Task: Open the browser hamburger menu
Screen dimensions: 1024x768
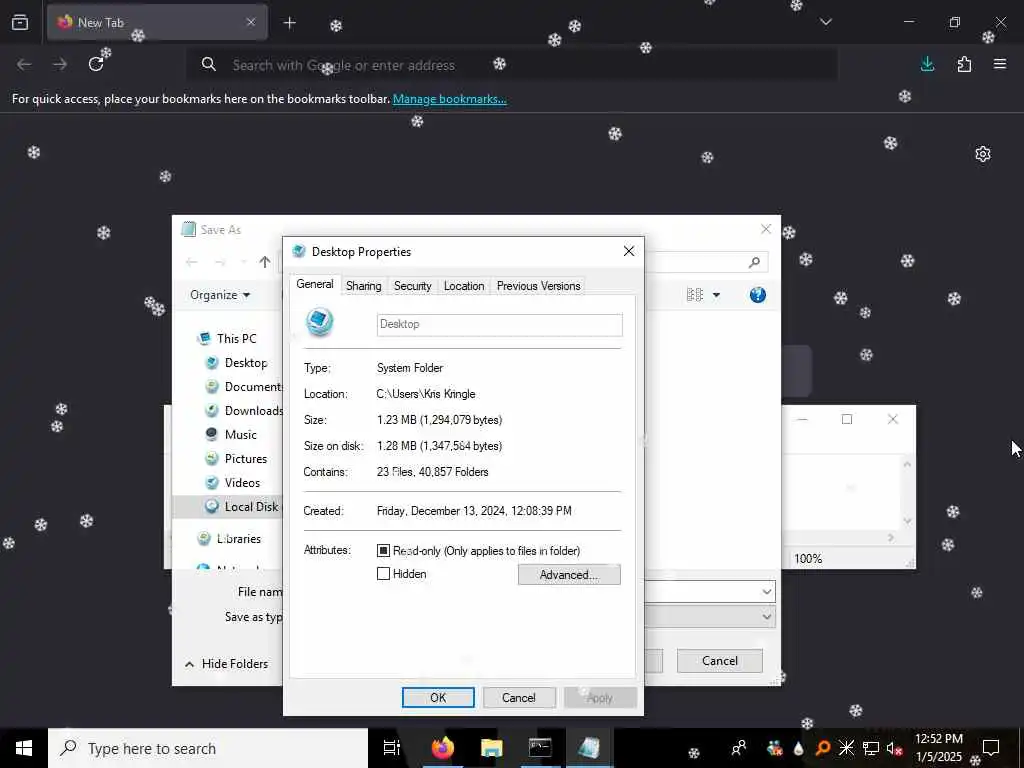Action: point(1000,64)
